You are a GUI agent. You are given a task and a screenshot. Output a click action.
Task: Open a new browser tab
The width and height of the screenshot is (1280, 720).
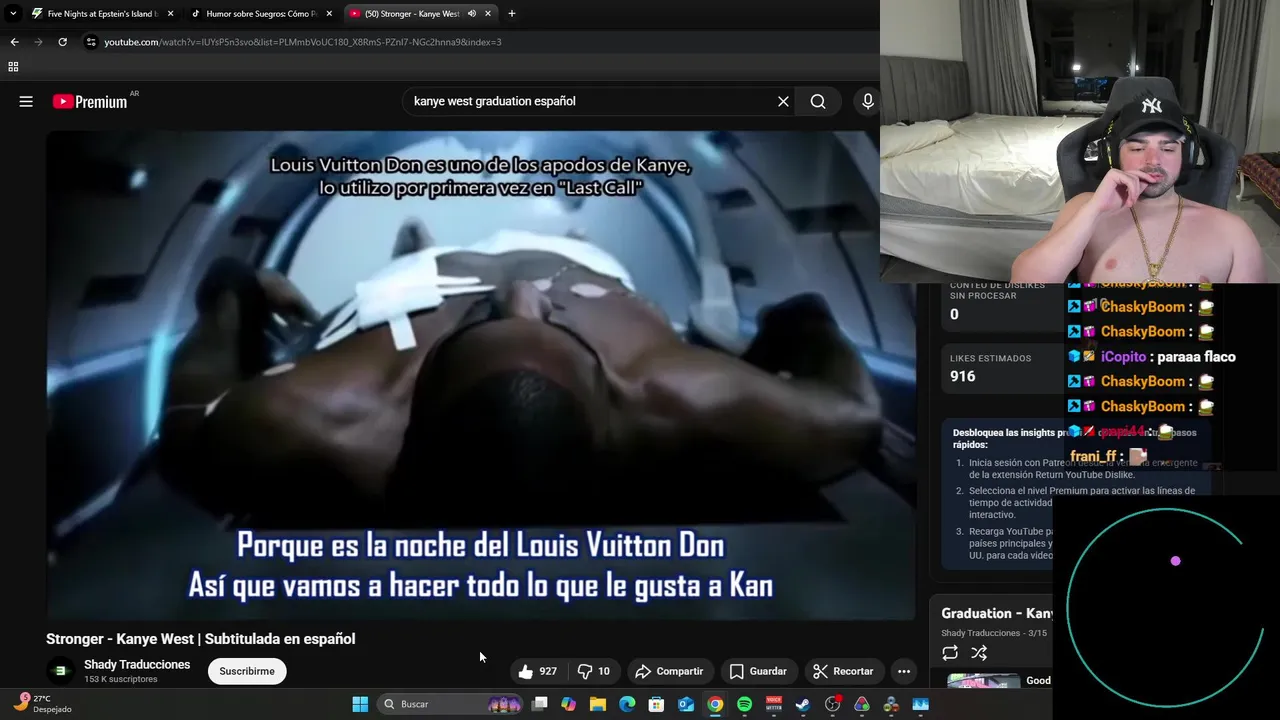(x=512, y=14)
